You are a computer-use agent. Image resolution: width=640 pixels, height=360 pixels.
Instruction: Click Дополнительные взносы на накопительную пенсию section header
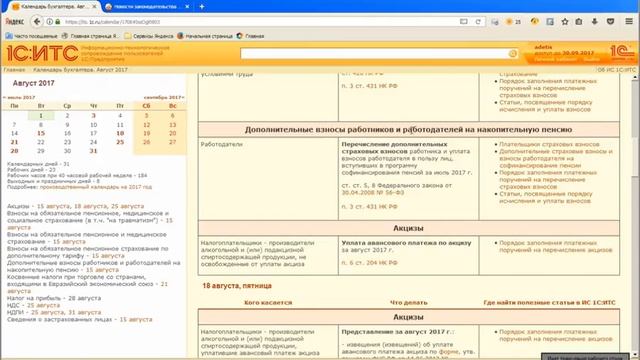[408, 129]
